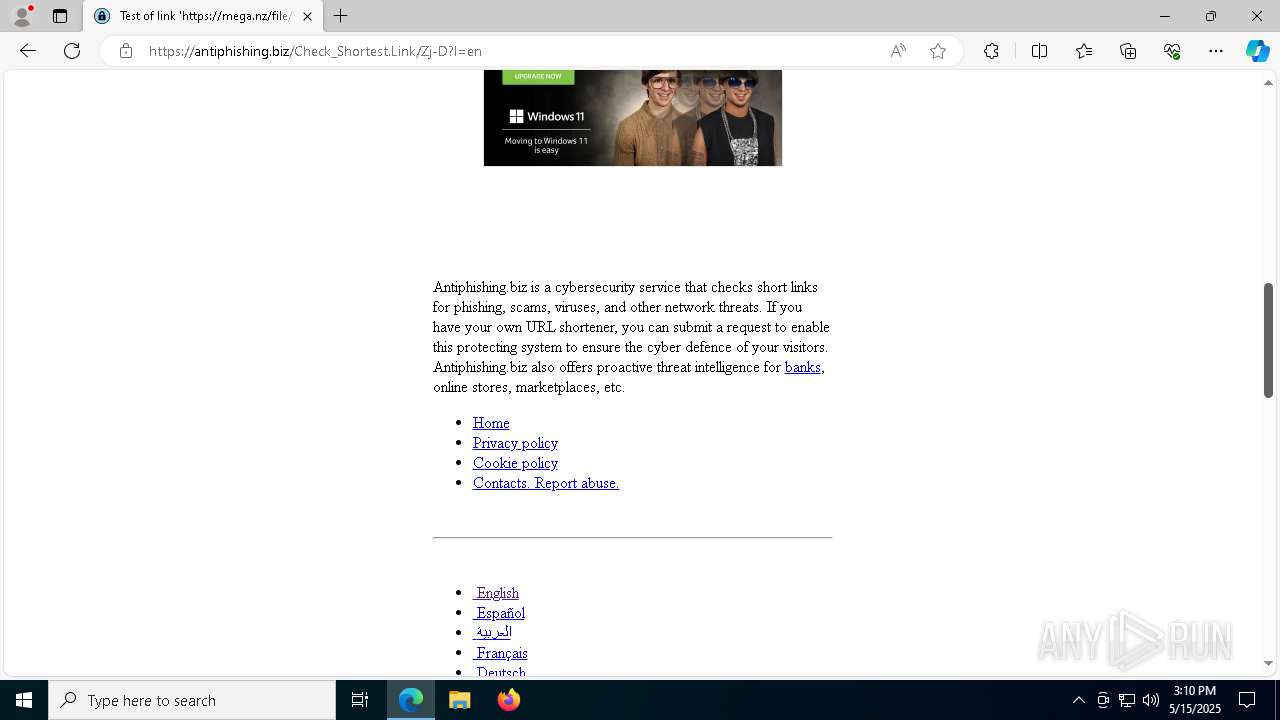
Task: Open Task View on taskbar
Action: 360,700
